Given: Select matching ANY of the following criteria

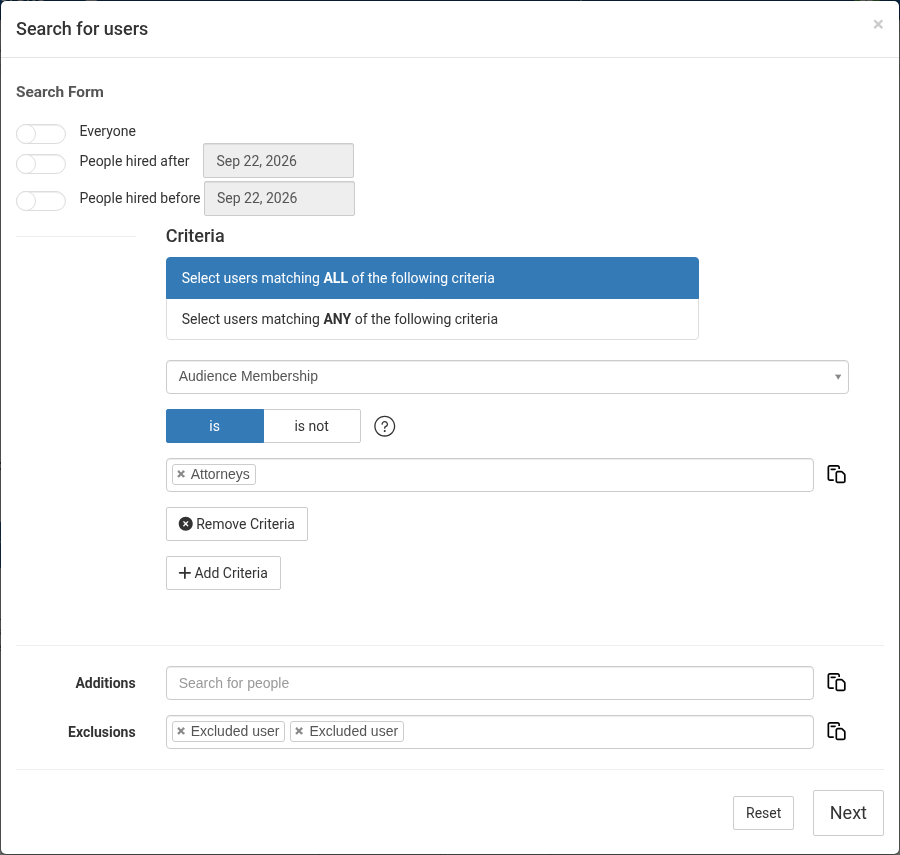Looking at the screenshot, I should [x=432, y=319].
